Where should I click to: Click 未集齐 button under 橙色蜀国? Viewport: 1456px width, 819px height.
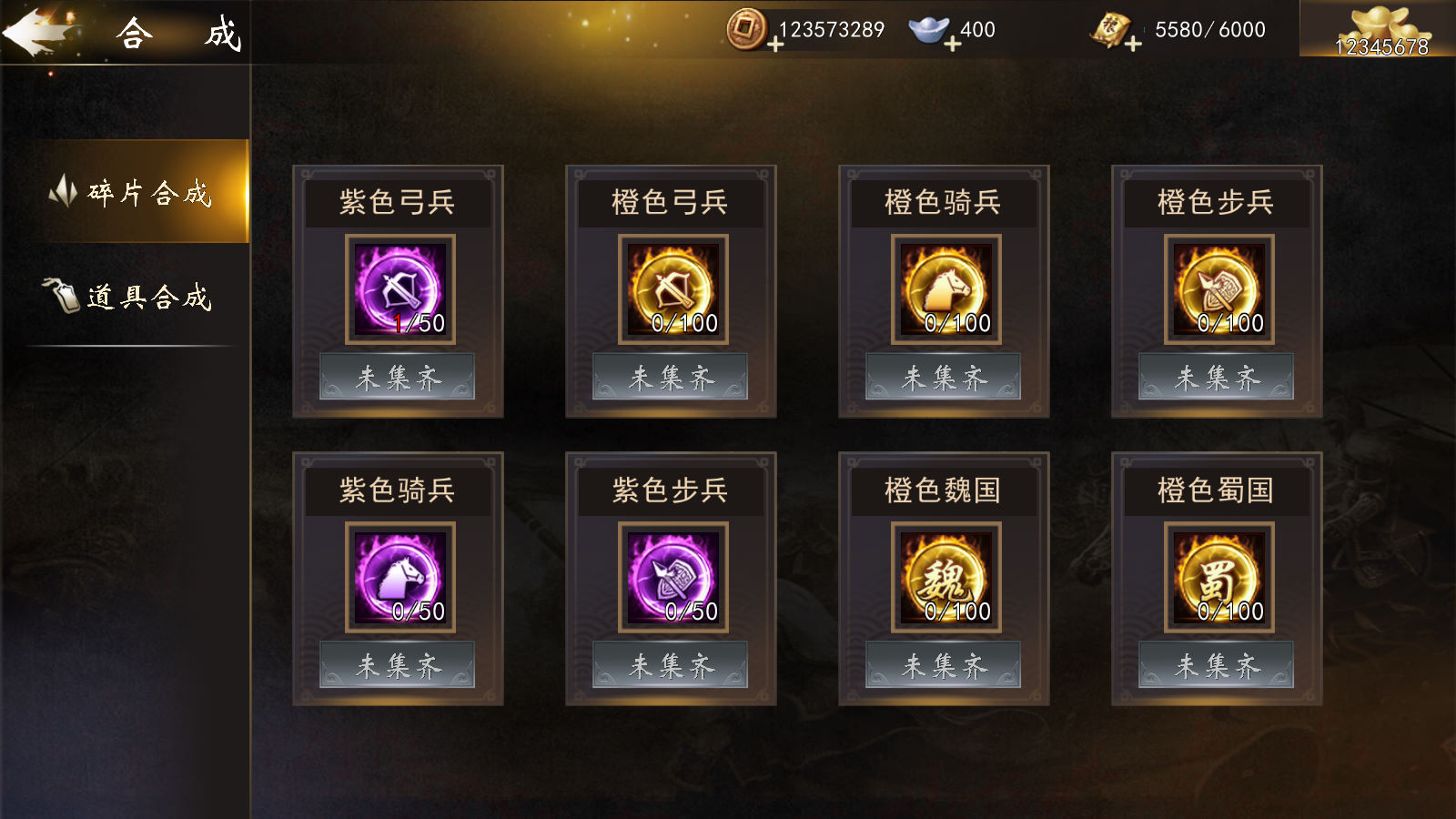pos(1217,665)
